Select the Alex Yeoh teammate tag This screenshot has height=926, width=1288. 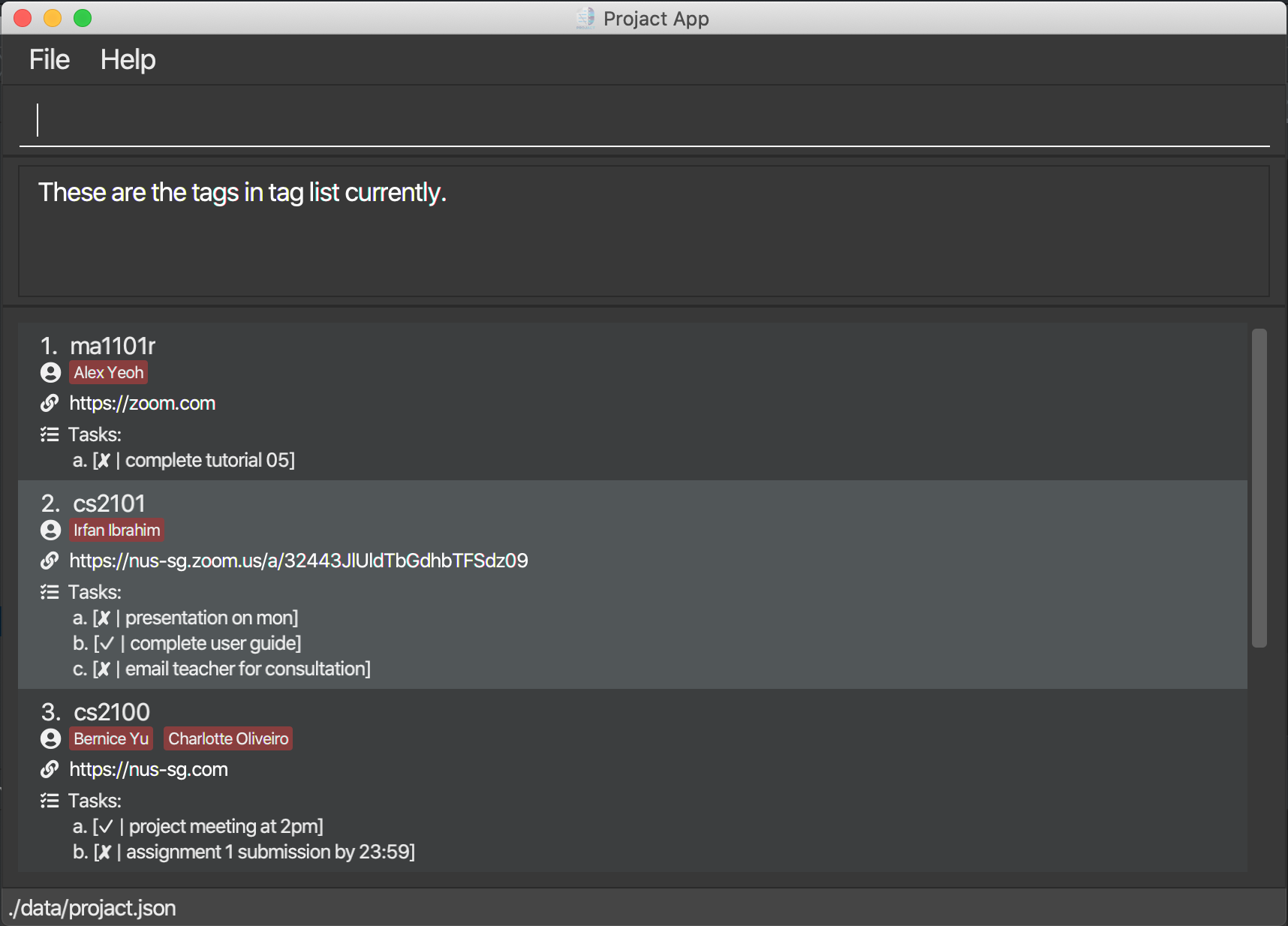(109, 372)
